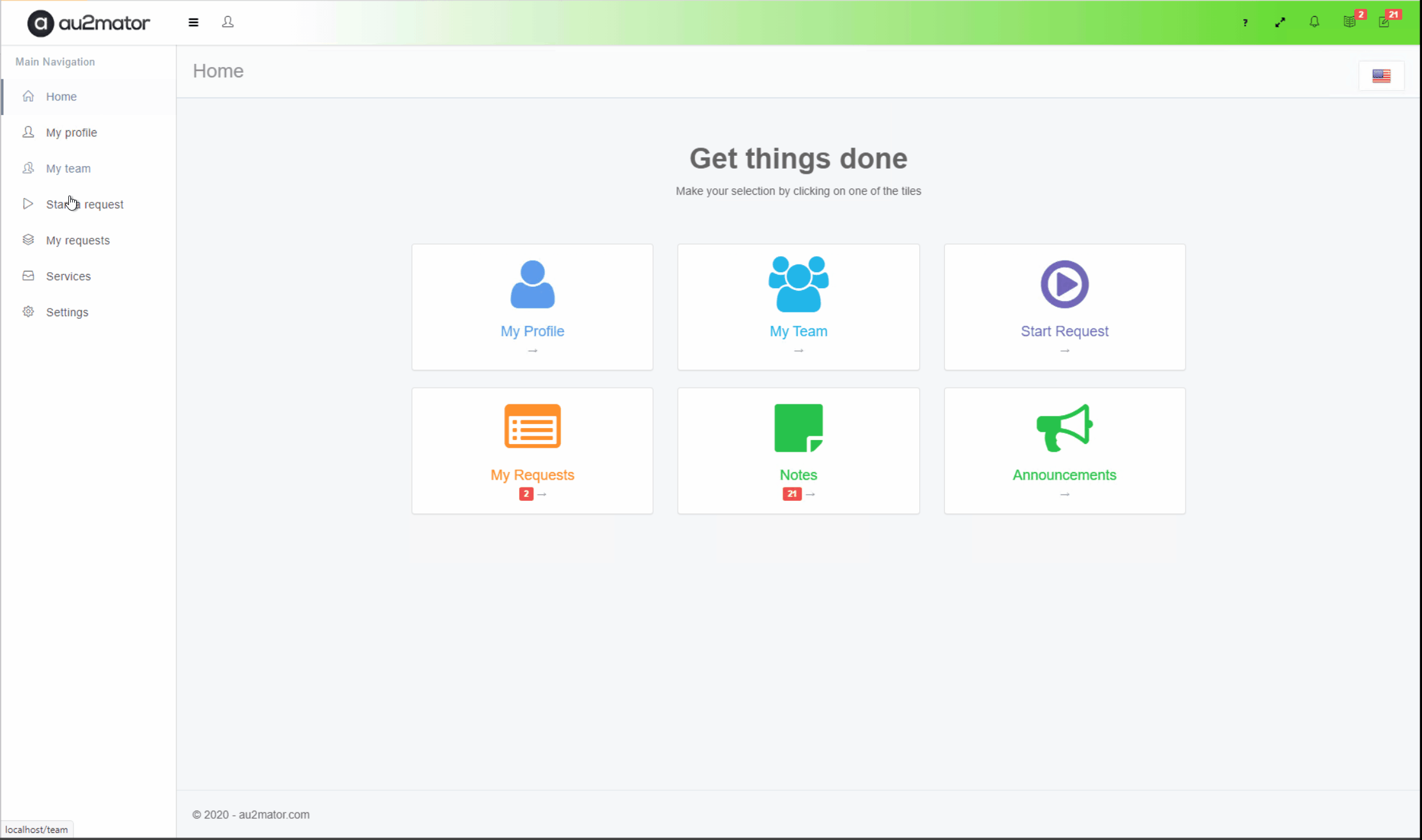Go to Services in sidebar
The width and height of the screenshot is (1422, 840).
point(68,276)
